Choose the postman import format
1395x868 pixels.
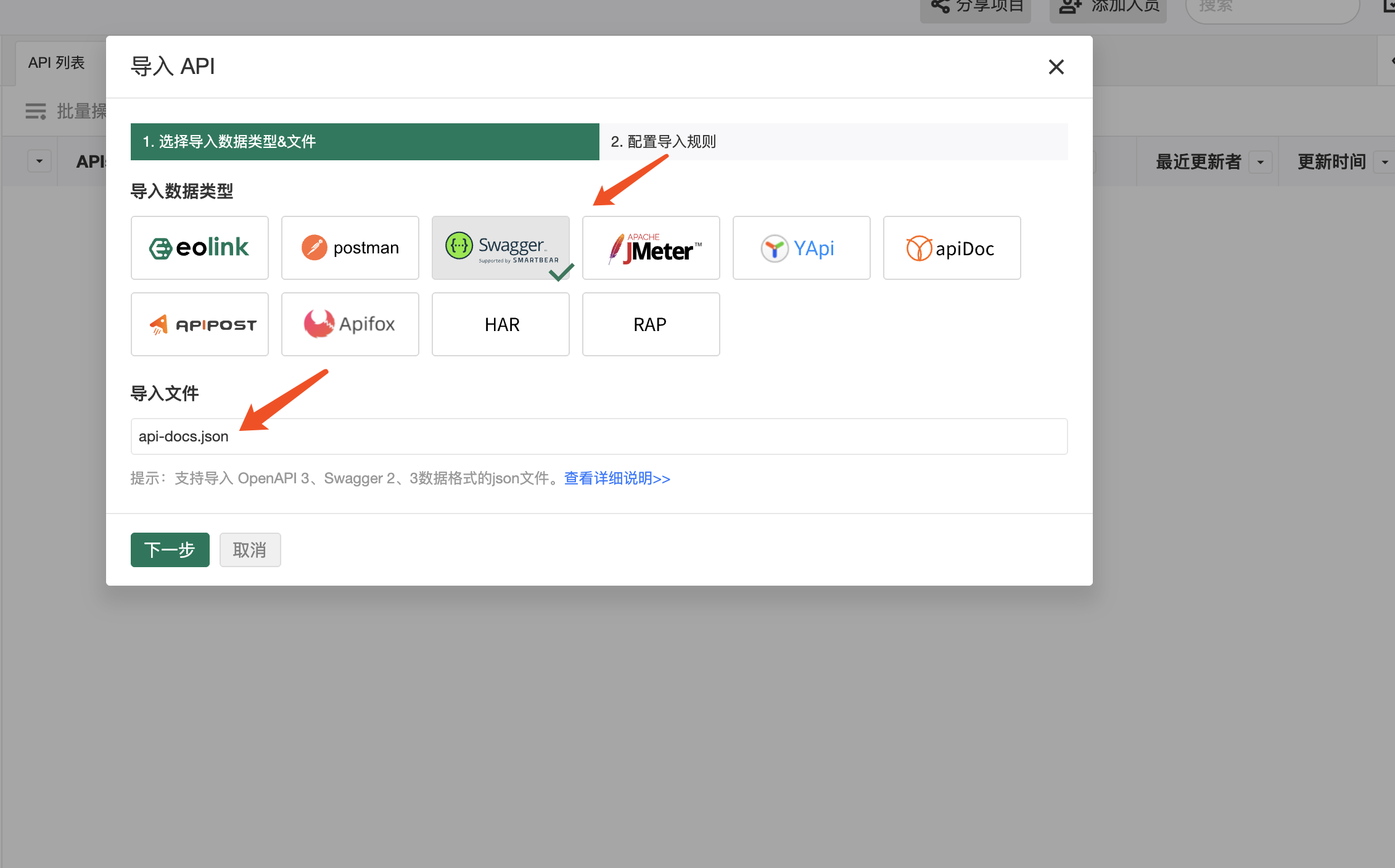click(x=350, y=248)
